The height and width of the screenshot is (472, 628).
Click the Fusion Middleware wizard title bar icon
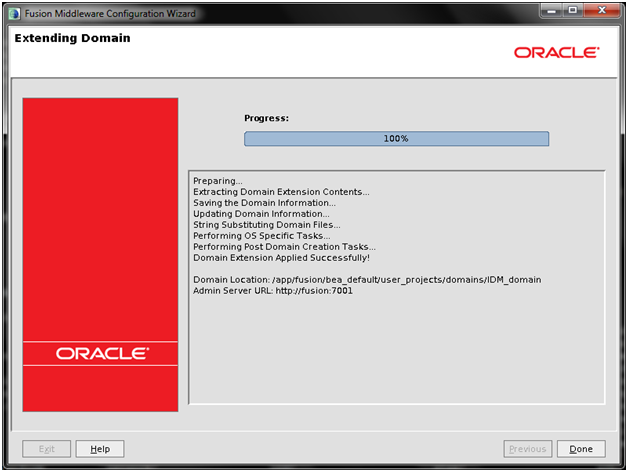click(x=14, y=14)
